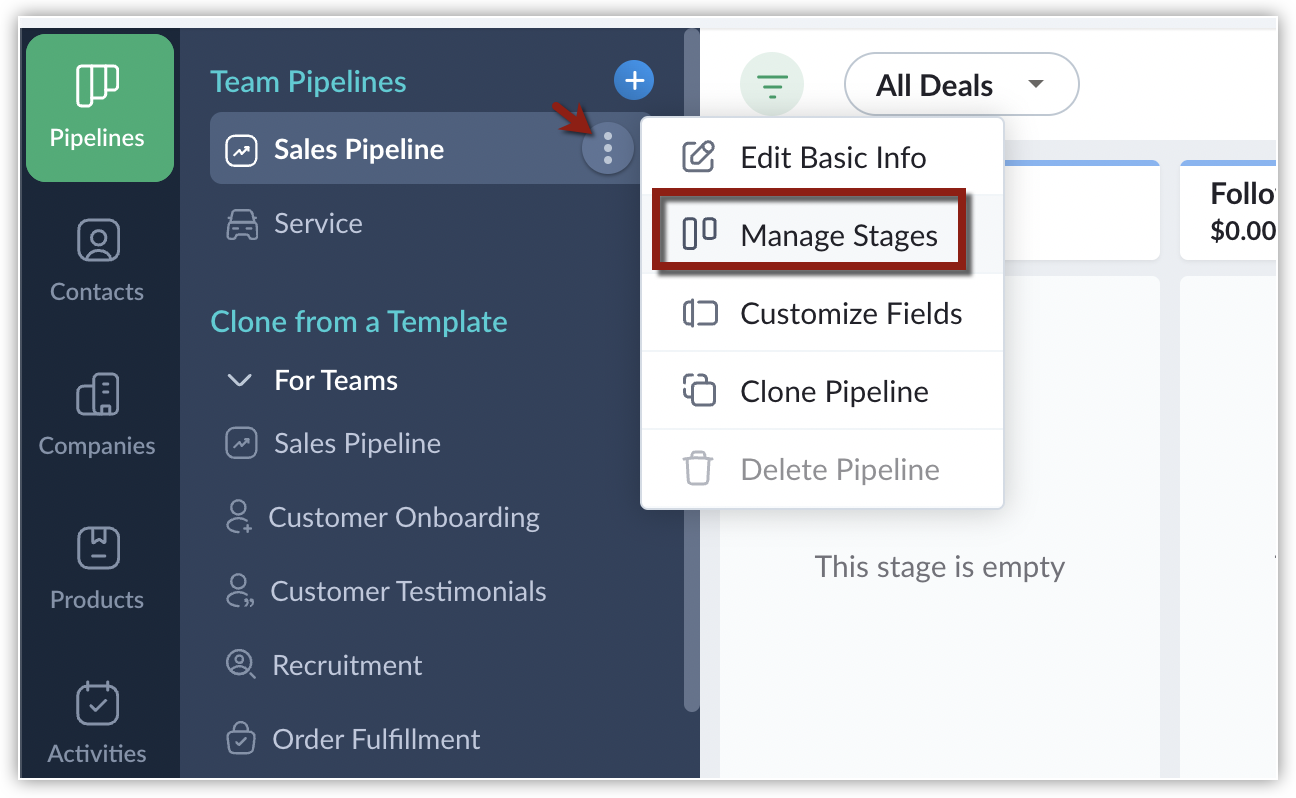Click the green filter icon
Viewport: 1296px width, 798px height.
pos(772,85)
